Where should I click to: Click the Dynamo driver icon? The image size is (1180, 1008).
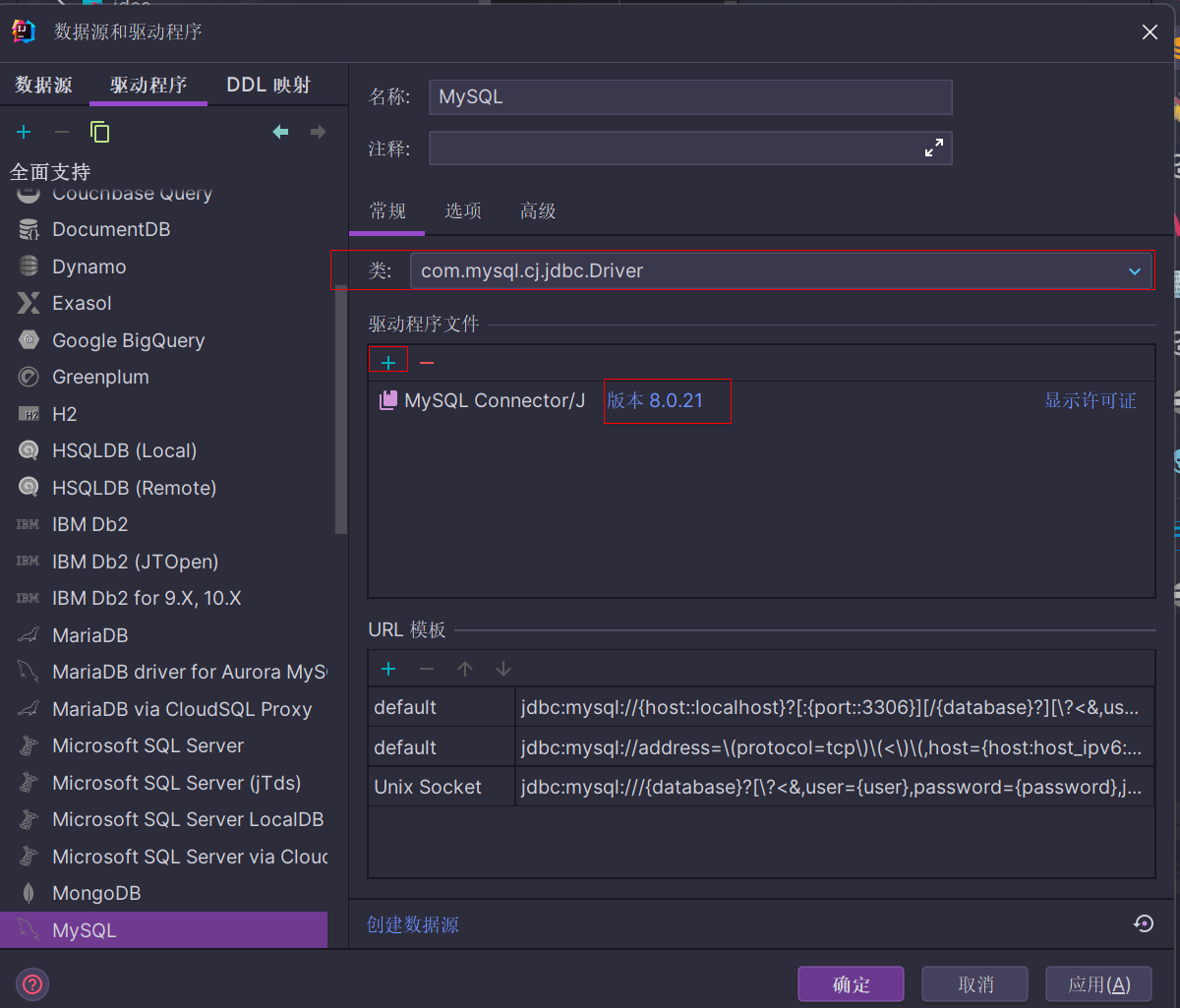[x=29, y=267]
